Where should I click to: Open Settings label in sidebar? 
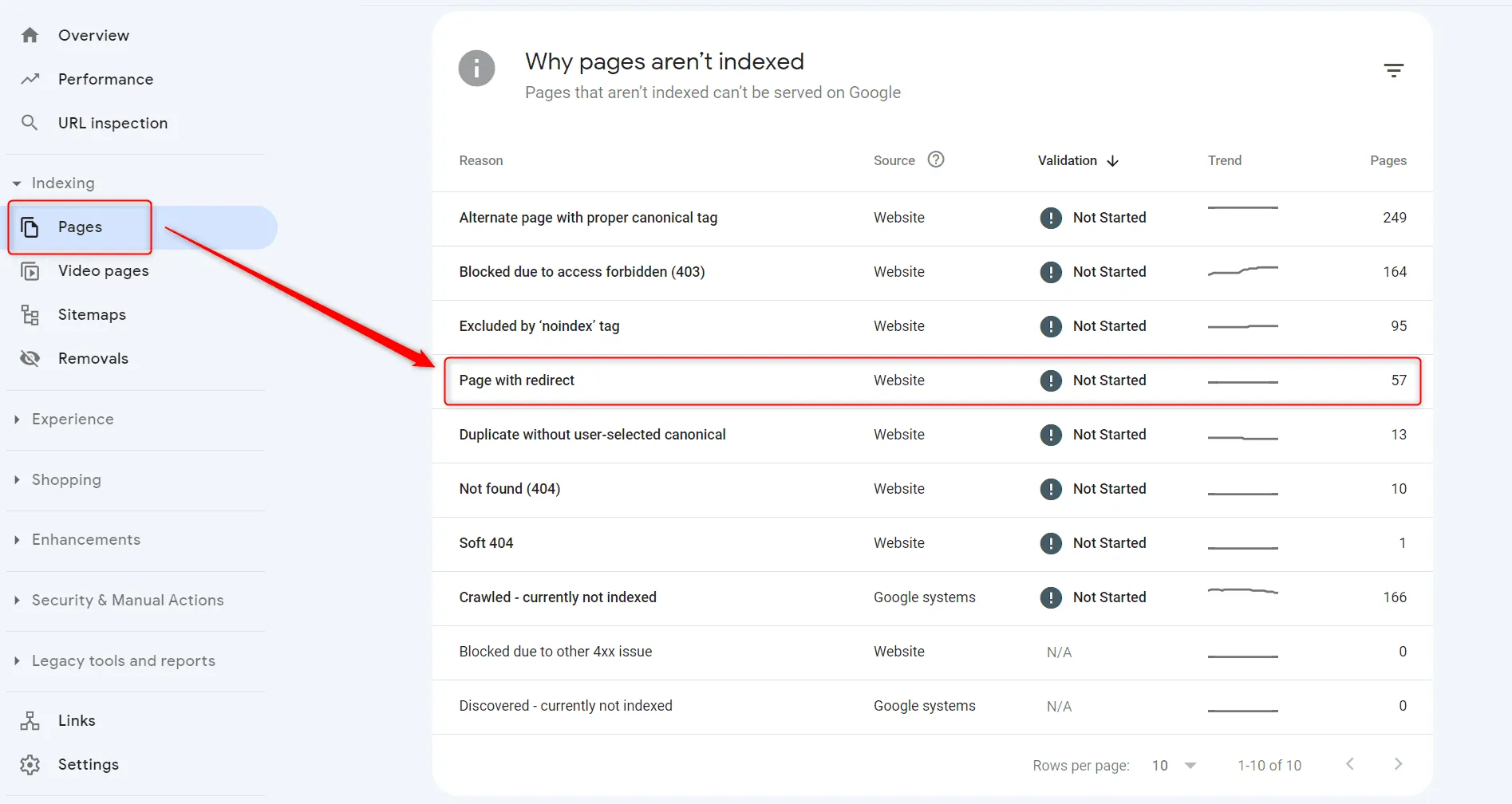(x=88, y=765)
